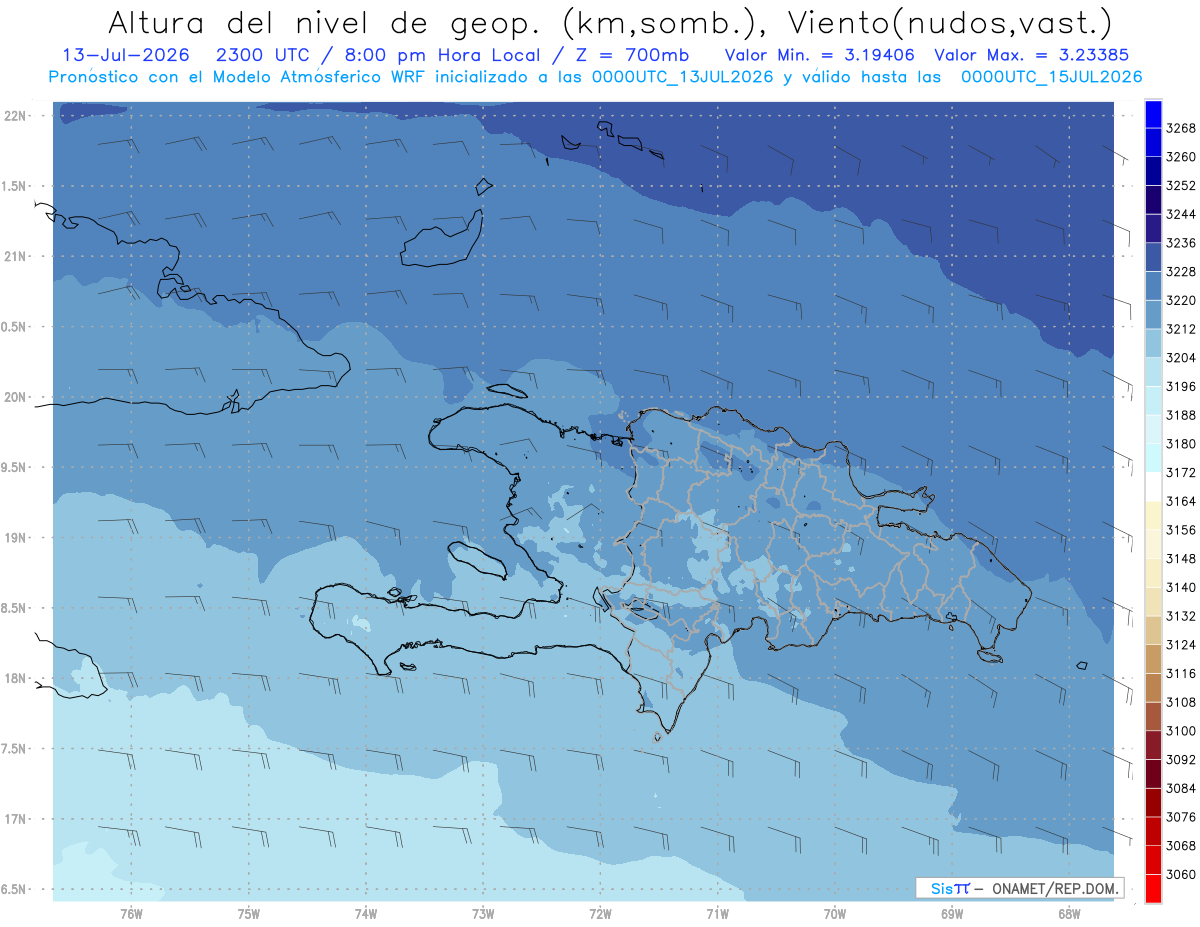The width and height of the screenshot is (1200, 927).
Task: Click the colorbar value '3236'
Action: [x=1181, y=244]
